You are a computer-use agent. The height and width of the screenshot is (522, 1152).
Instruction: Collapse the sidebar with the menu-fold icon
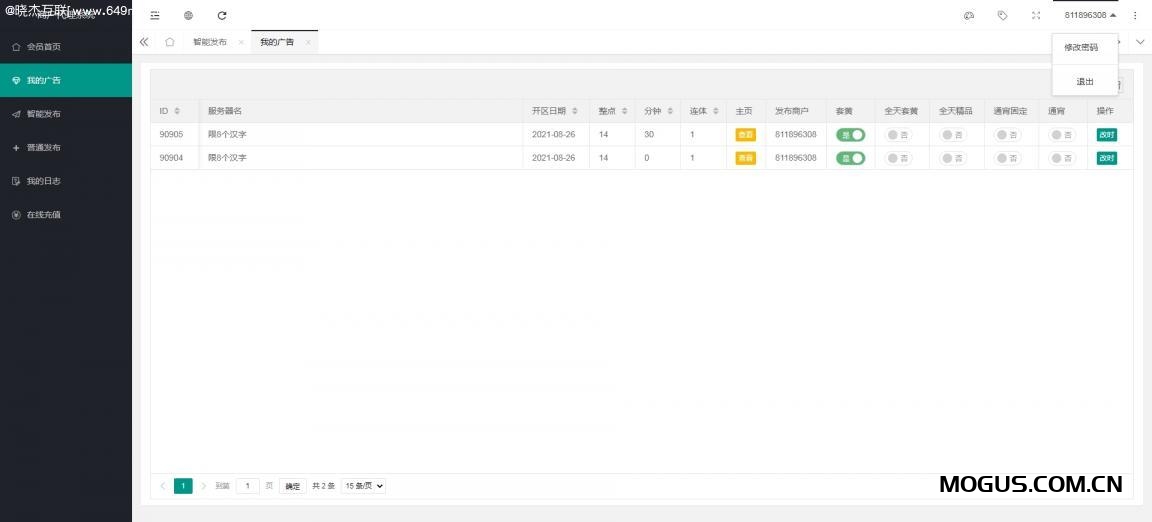tap(154, 15)
